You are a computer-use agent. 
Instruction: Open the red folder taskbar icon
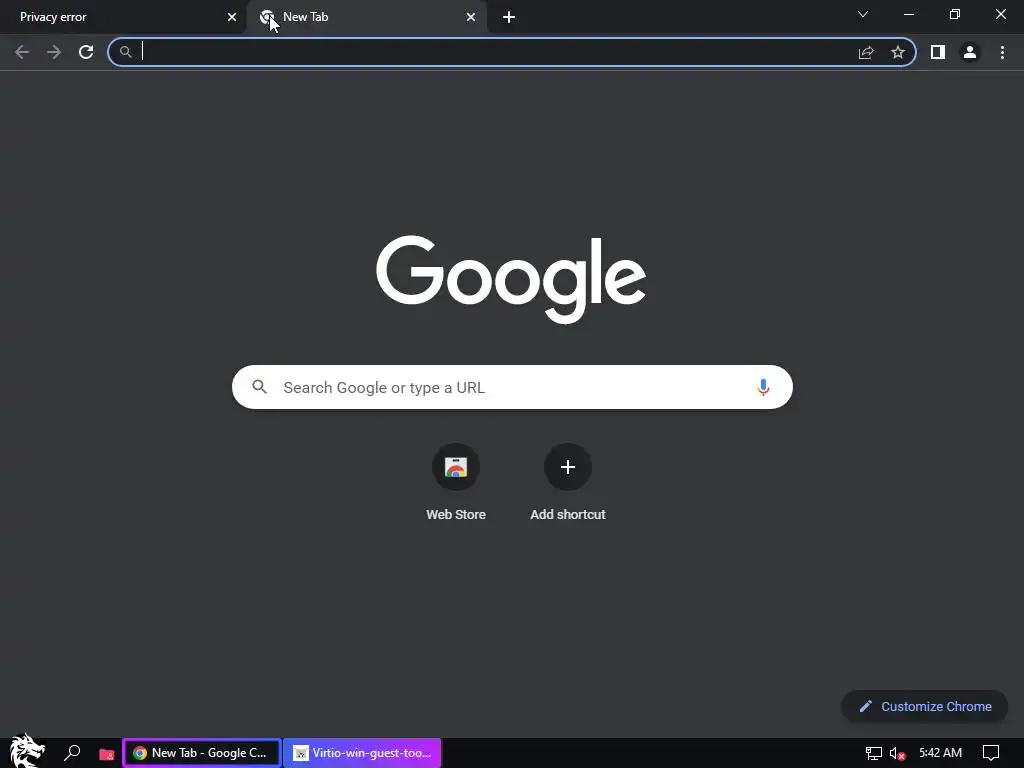point(106,754)
